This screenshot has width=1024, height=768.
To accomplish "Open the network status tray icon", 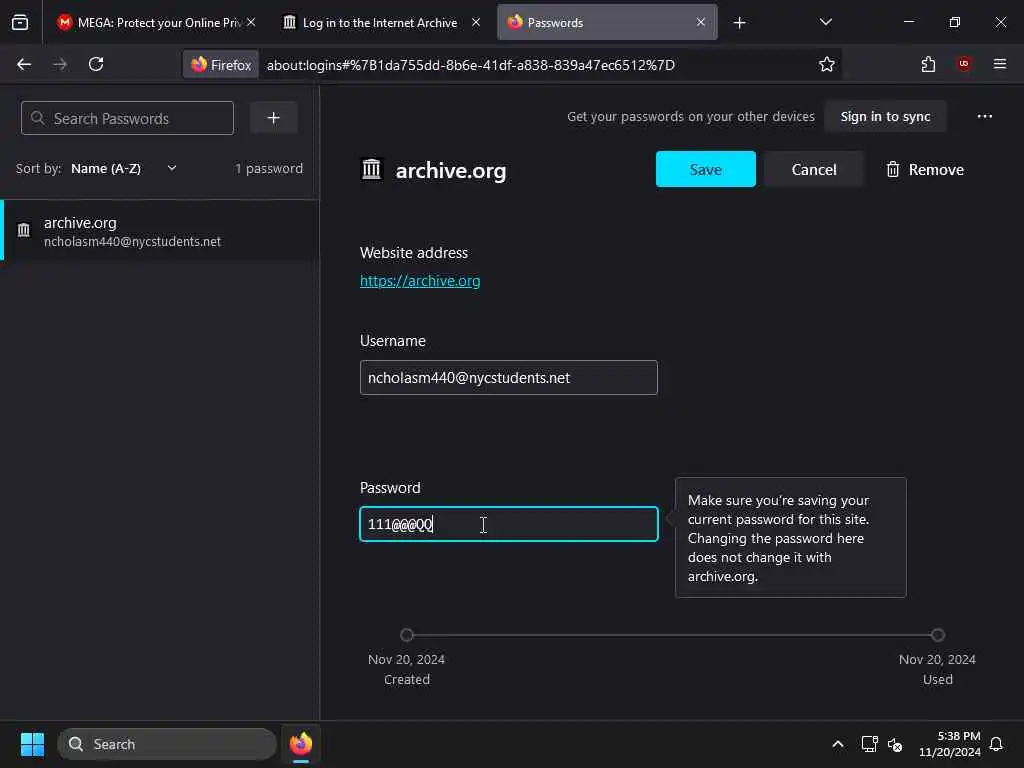I will (x=869, y=744).
